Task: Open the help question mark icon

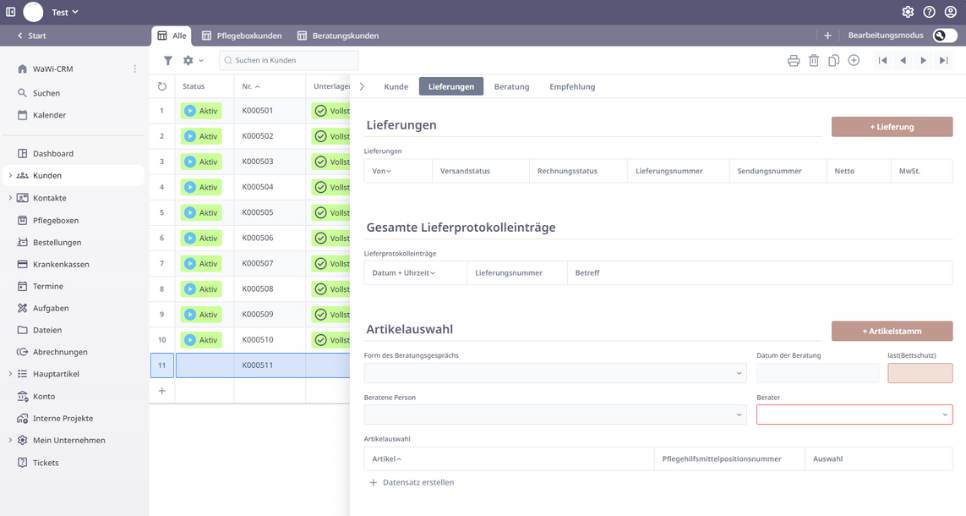Action: 929,12
